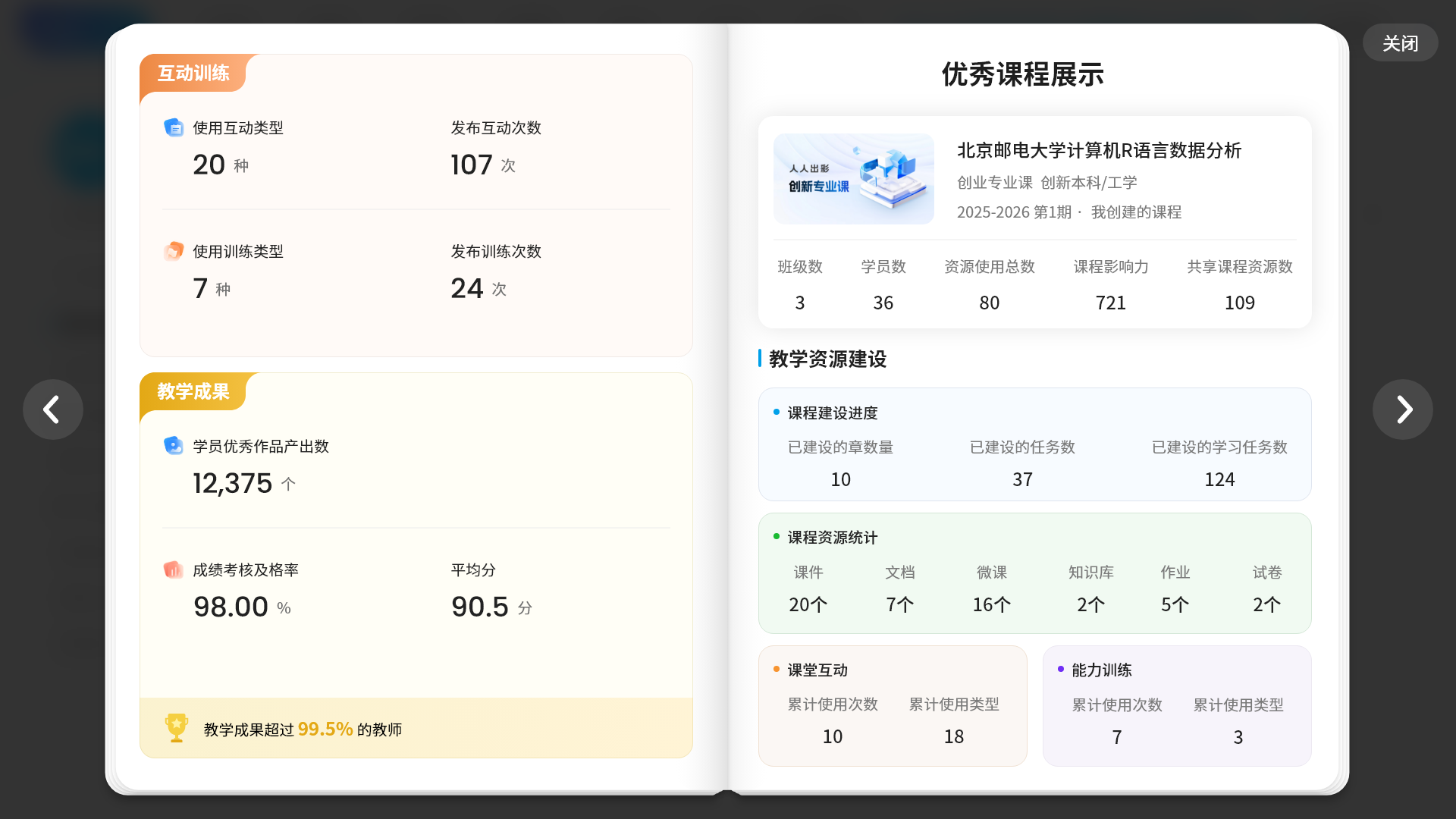Screen dimensions: 1456x819
Task: Open course title 北京邮电大学计算机R语言数据分析
Action: tap(1099, 150)
